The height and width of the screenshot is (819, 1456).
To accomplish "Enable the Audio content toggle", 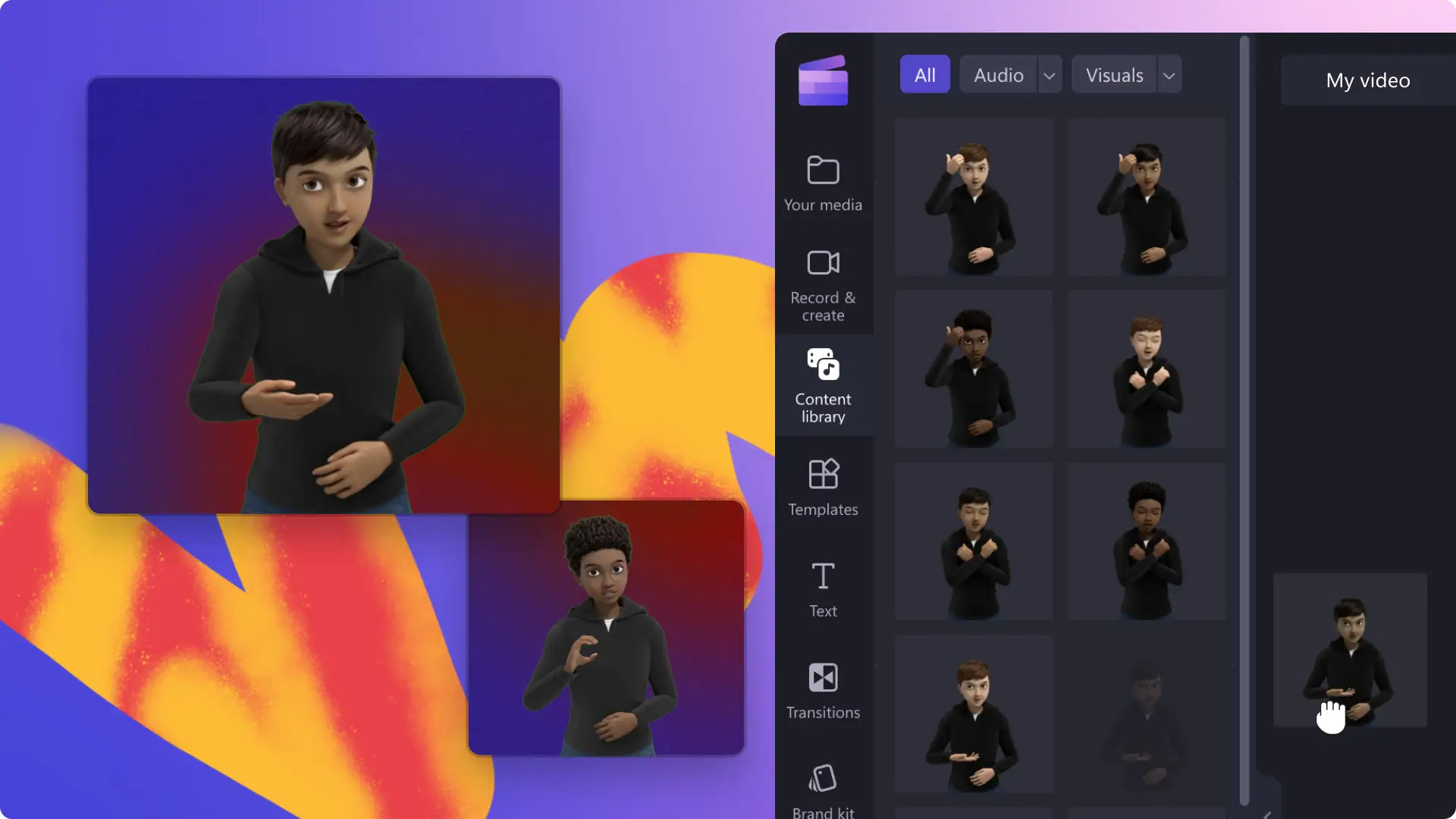I will 998,75.
